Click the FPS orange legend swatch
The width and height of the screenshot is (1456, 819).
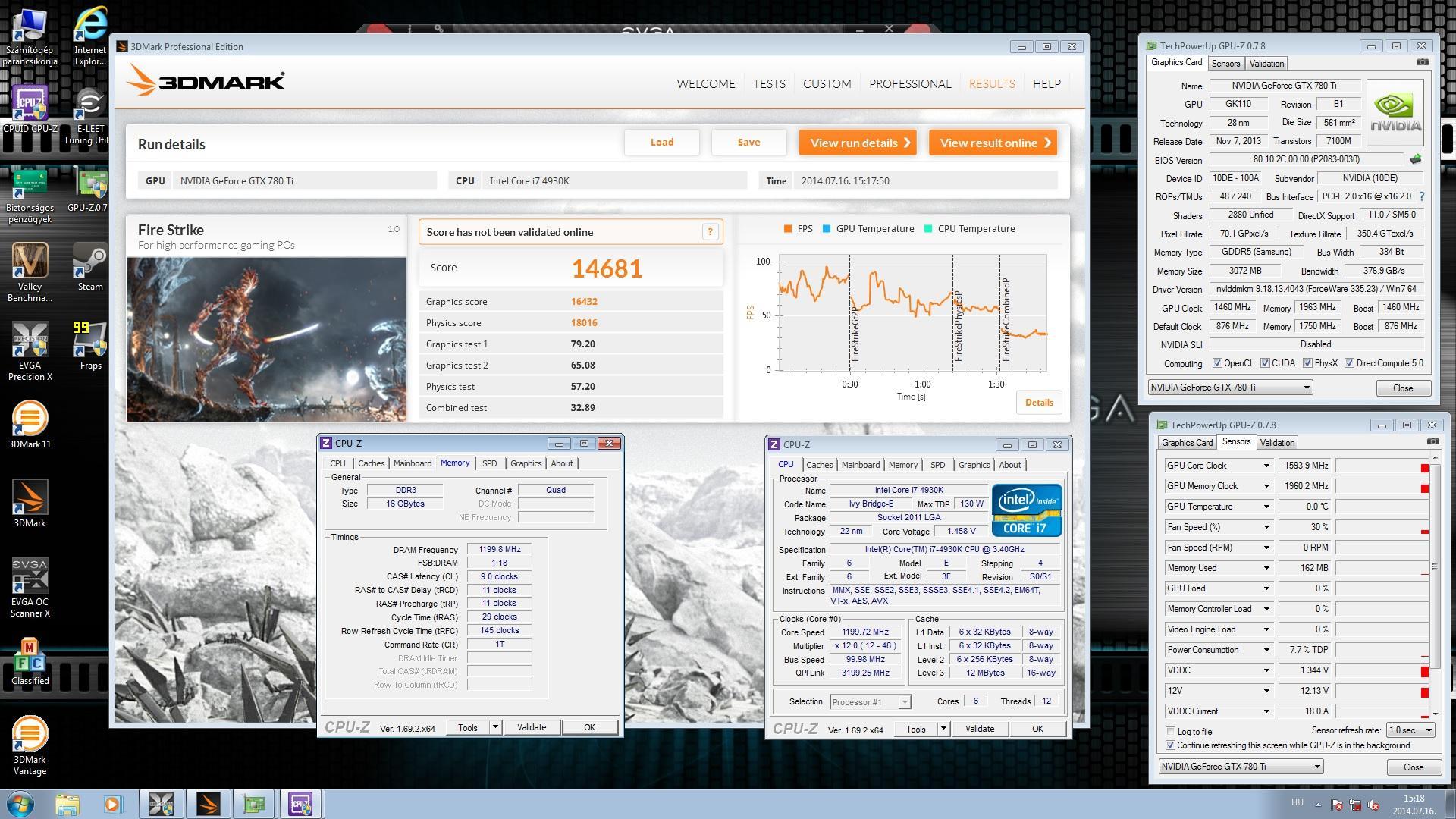[x=789, y=229]
